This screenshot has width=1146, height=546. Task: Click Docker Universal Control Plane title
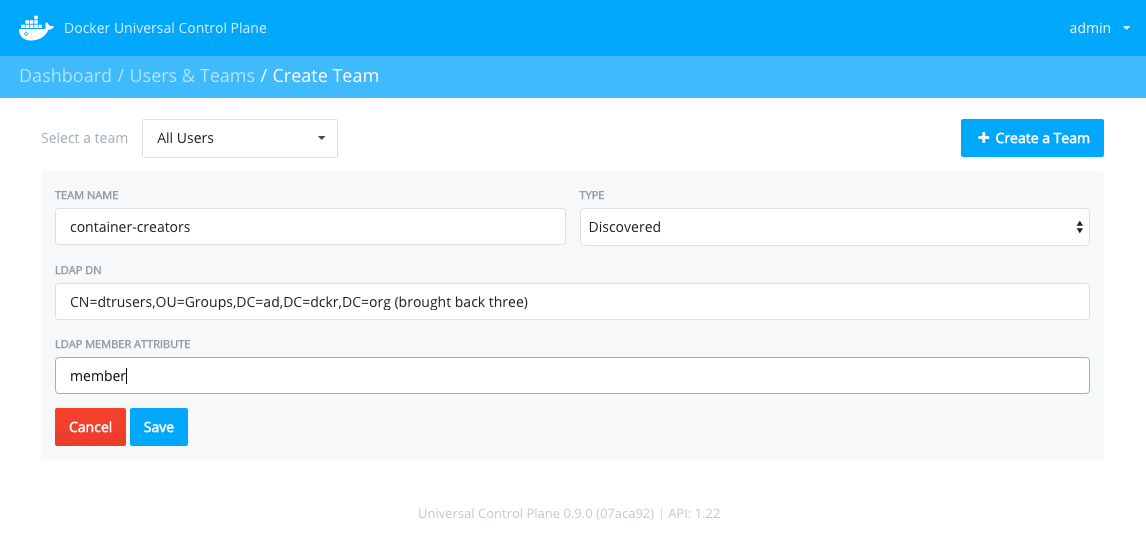point(165,29)
